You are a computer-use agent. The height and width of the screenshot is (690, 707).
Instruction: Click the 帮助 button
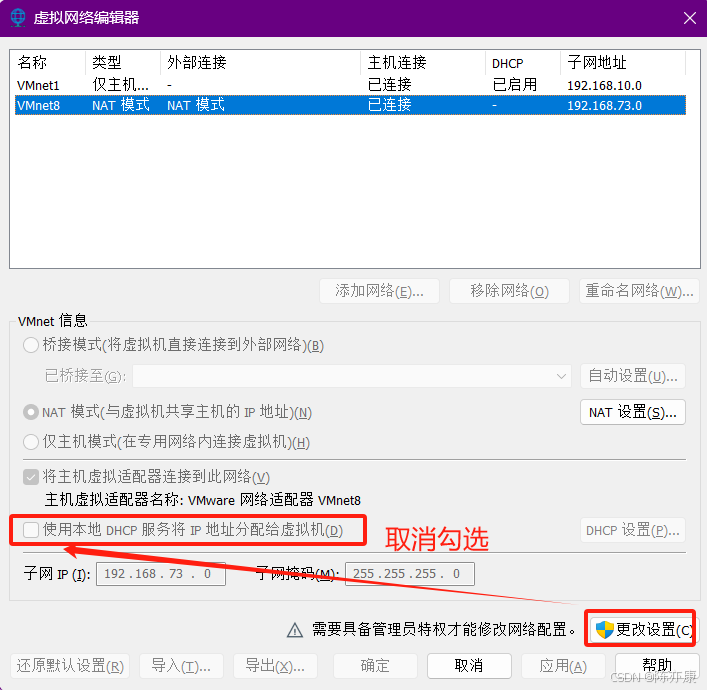click(x=657, y=666)
